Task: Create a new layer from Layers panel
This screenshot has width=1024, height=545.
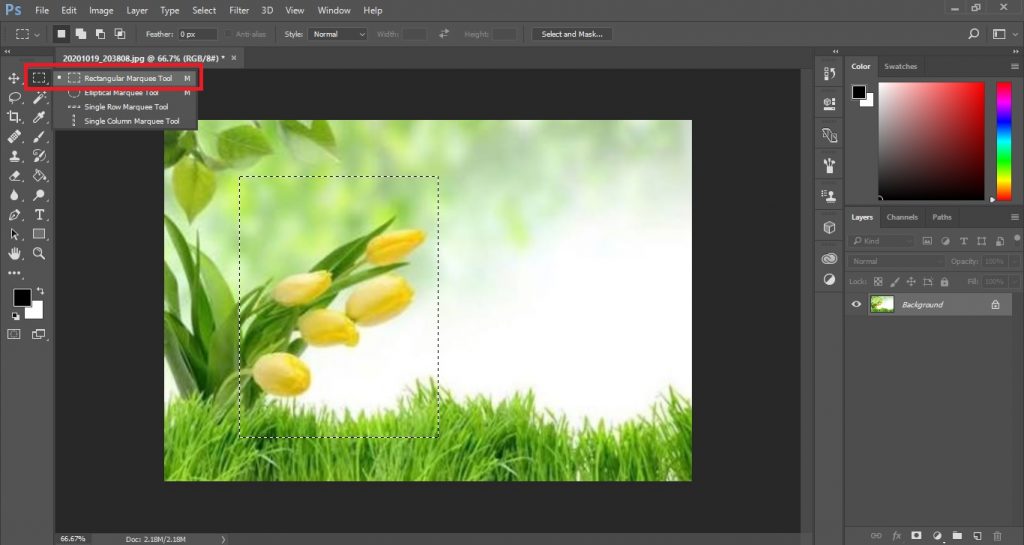Action: 977,535
